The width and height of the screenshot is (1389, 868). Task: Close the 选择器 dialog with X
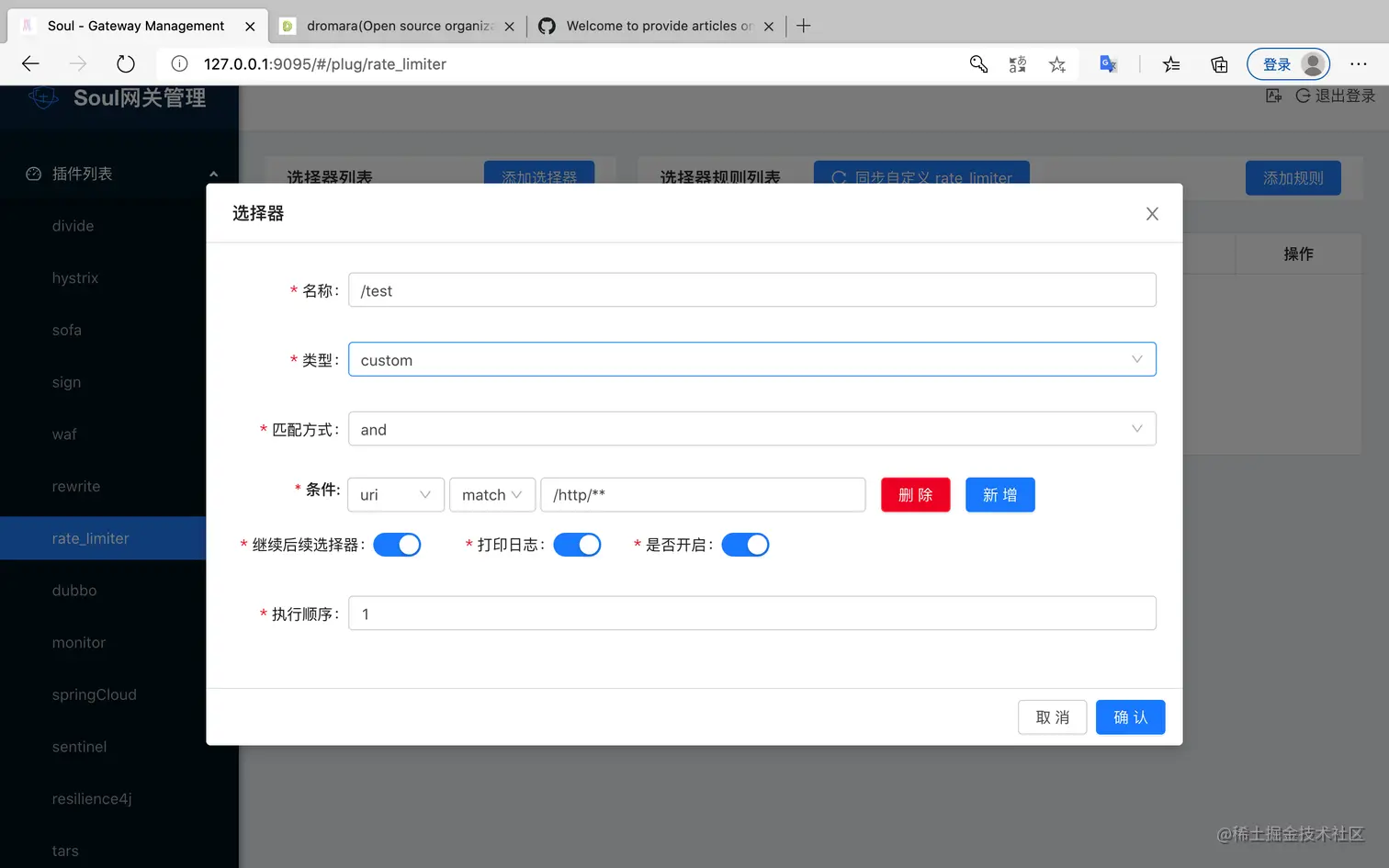pyautogui.click(x=1152, y=213)
